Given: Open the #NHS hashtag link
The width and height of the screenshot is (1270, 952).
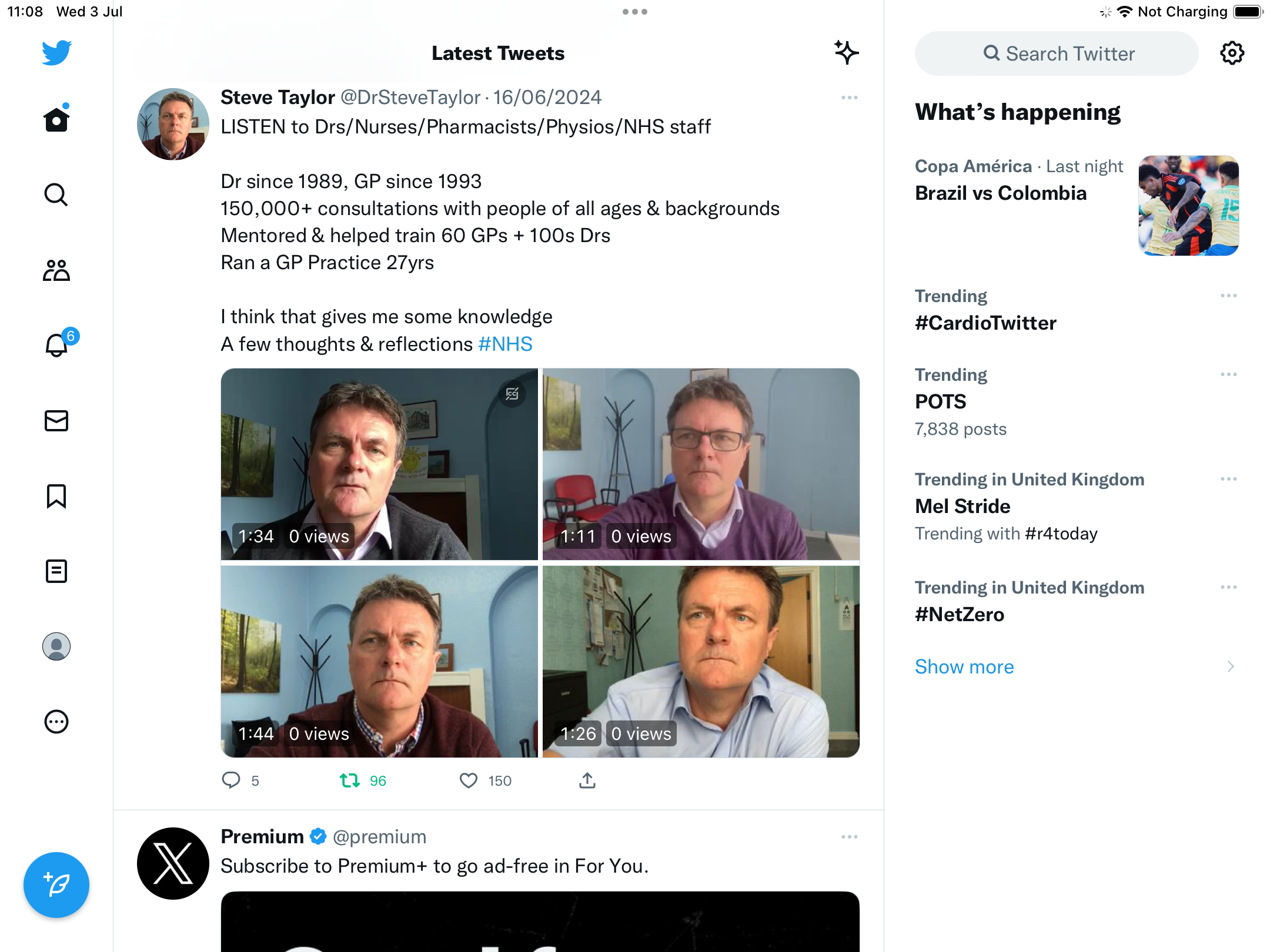Looking at the screenshot, I should (505, 344).
